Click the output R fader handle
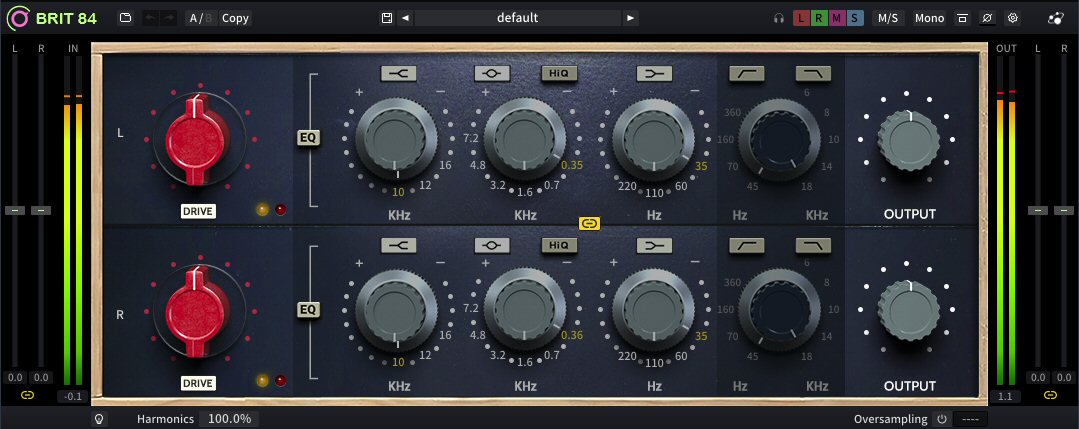 (x=1063, y=210)
